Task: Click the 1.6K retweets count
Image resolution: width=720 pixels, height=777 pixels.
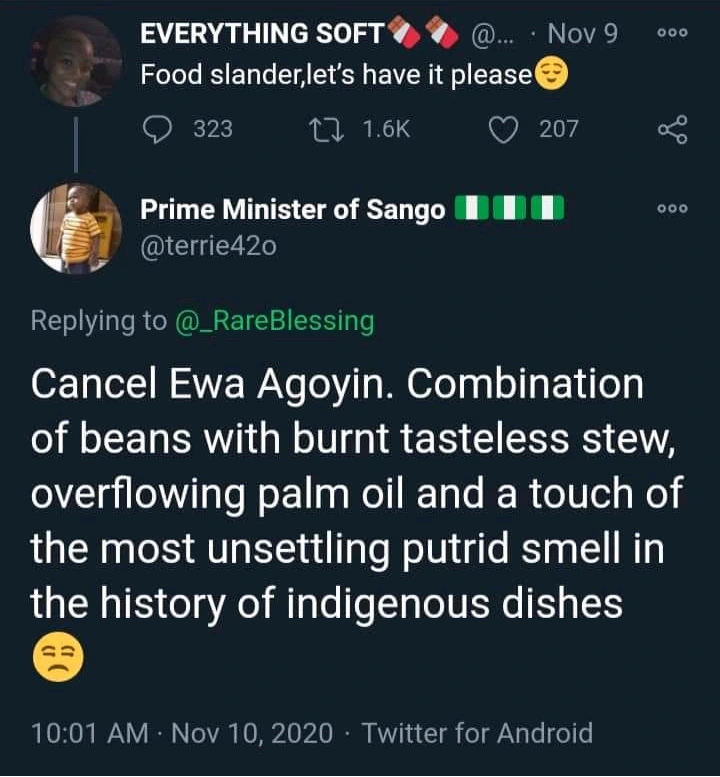Action: [383, 129]
